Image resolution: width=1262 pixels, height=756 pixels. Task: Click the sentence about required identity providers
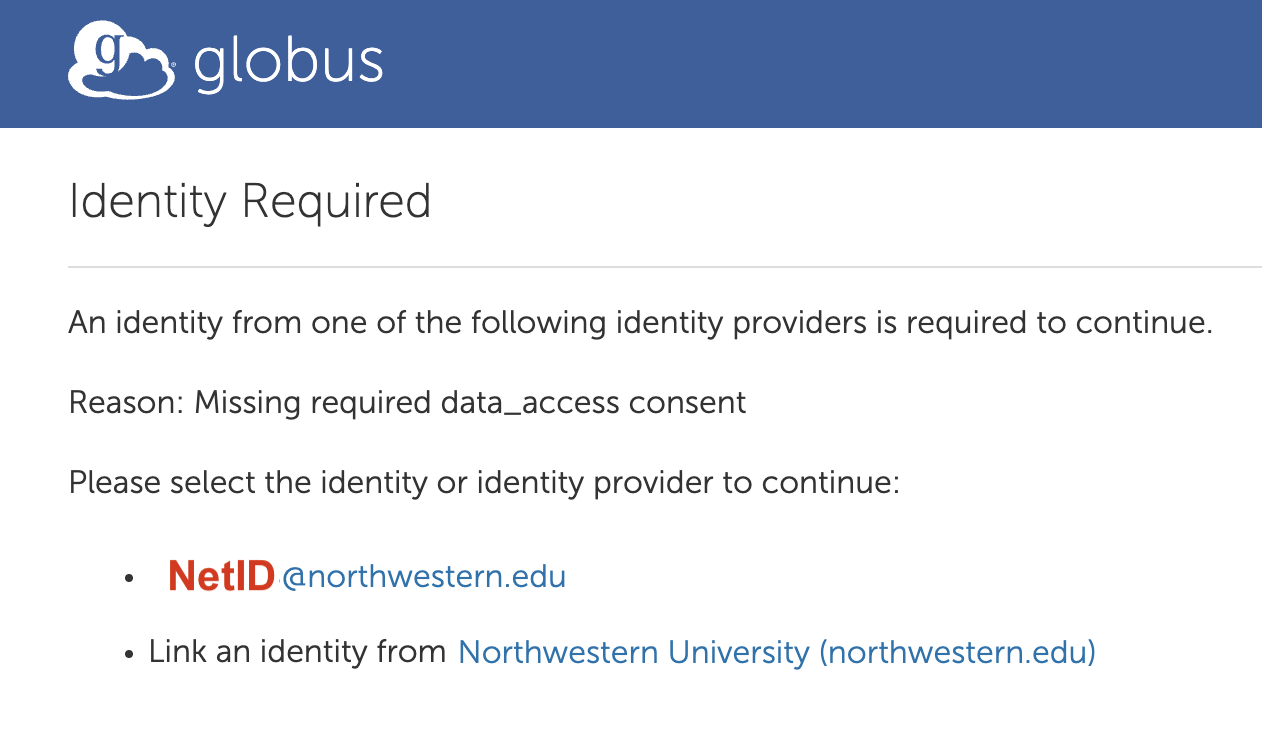point(640,322)
